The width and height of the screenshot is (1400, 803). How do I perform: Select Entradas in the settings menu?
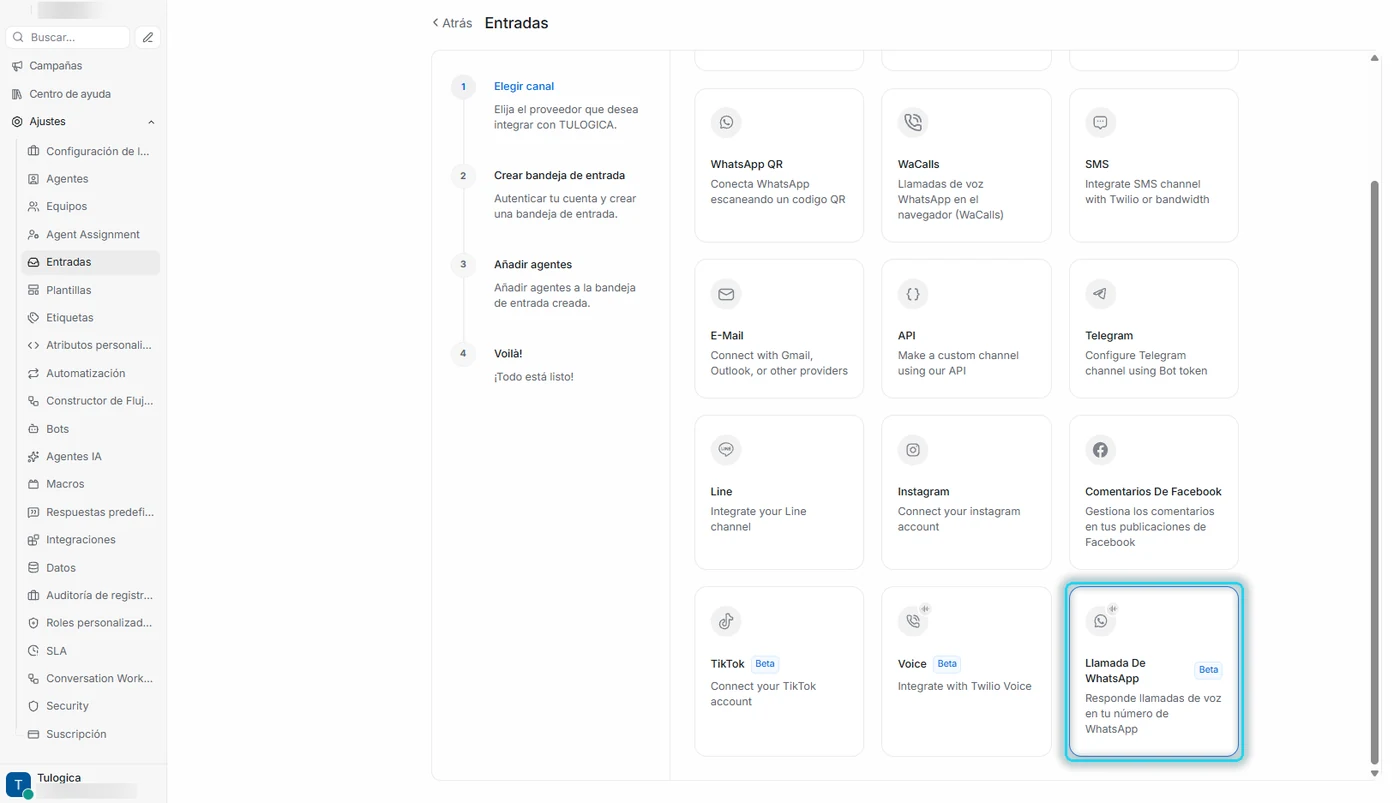(x=90, y=262)
